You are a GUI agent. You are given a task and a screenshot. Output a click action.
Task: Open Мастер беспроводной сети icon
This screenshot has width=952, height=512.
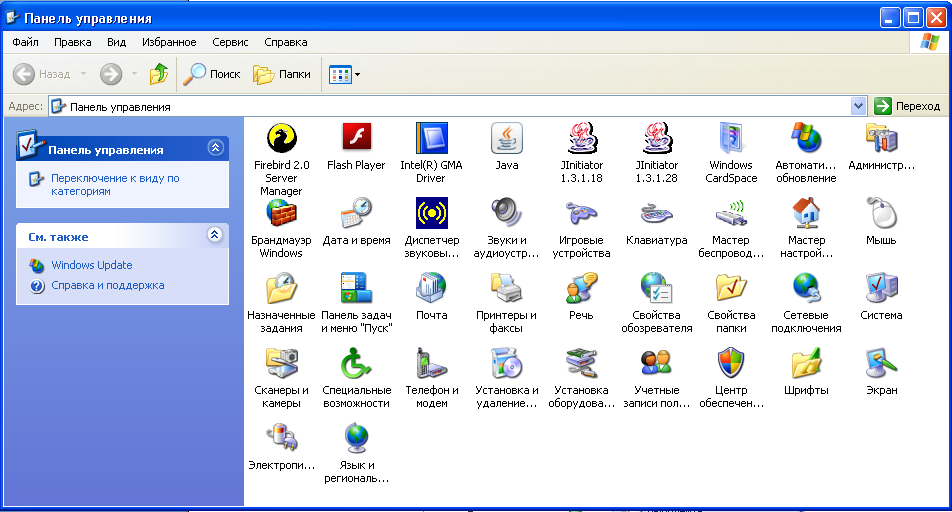731,214
